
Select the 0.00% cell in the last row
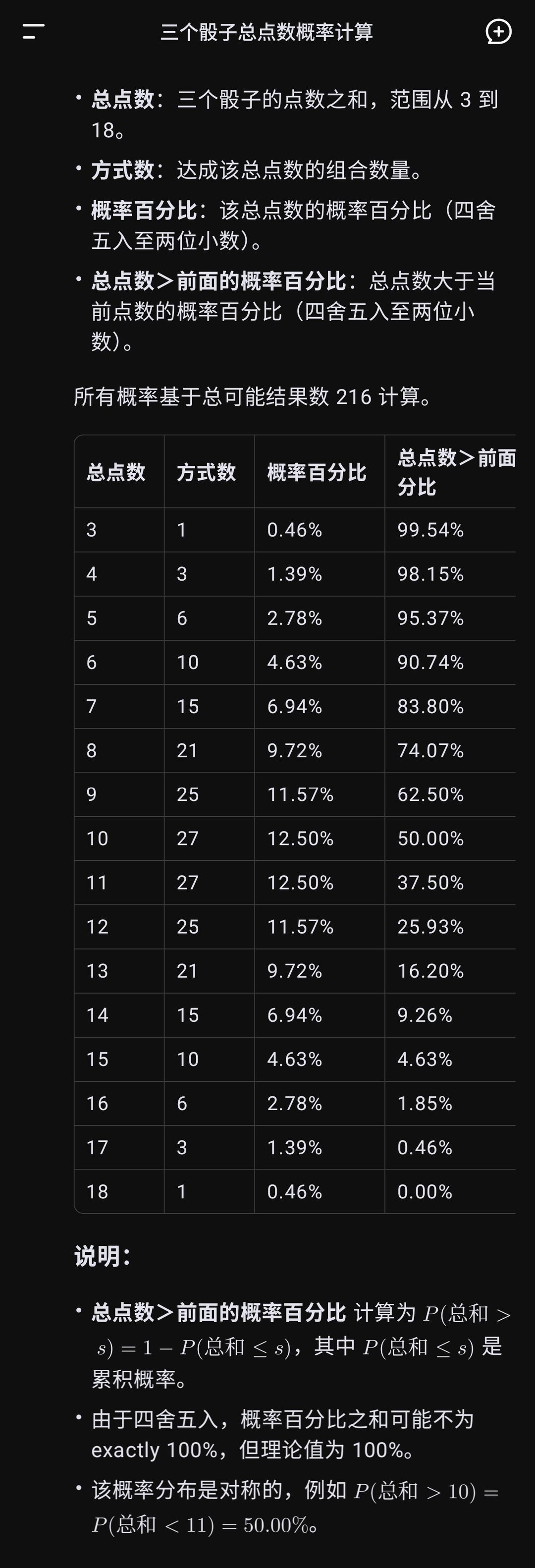click(x=424, y=1192)
